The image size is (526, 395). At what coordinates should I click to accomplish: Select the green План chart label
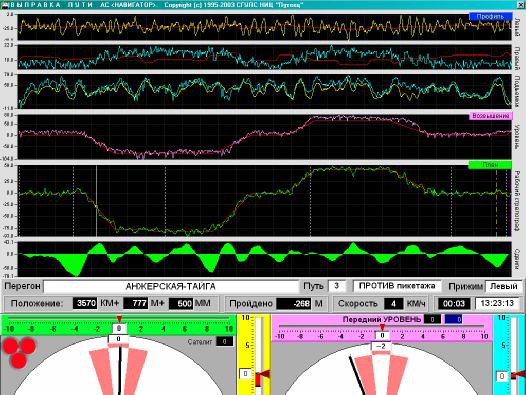coord(490,165)
